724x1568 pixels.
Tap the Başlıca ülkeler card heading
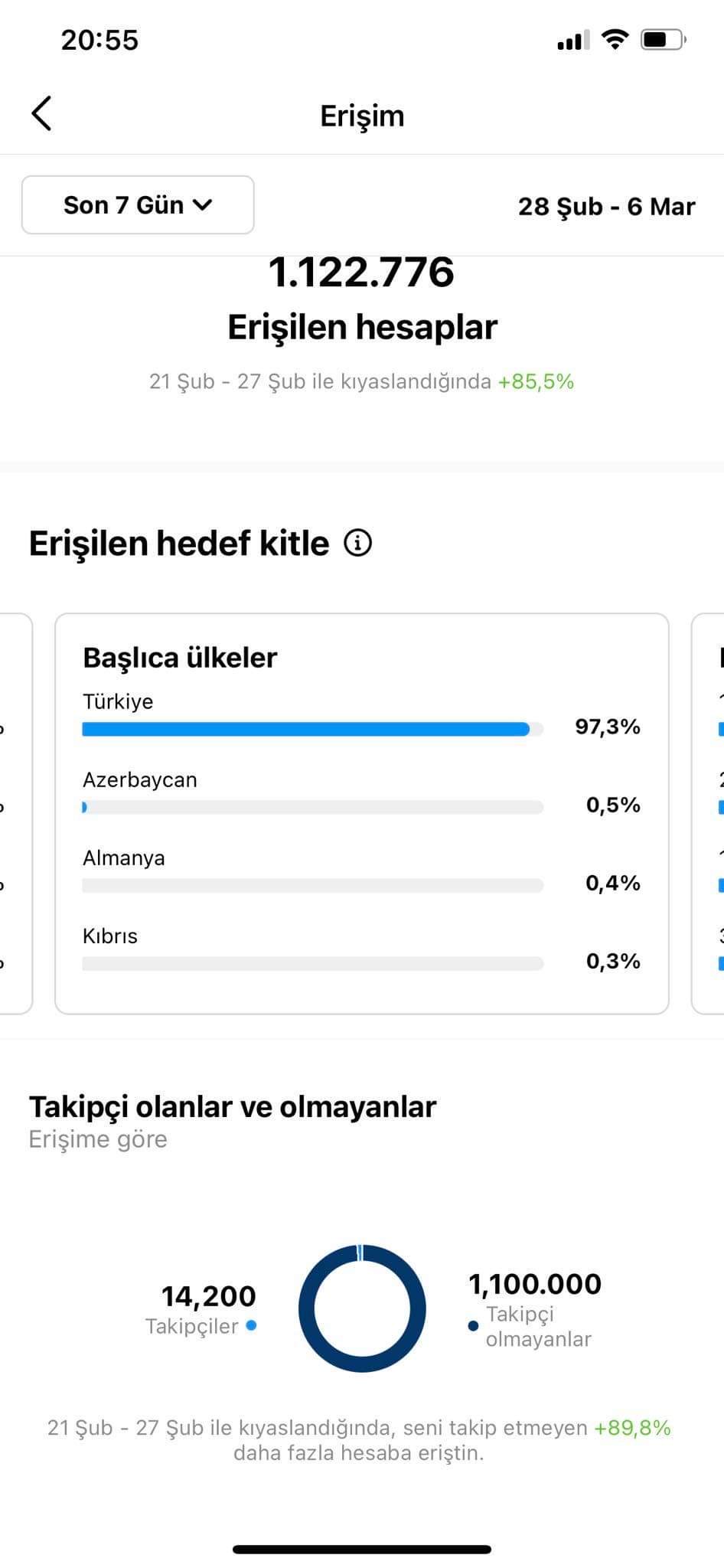[x=180, y=658]
